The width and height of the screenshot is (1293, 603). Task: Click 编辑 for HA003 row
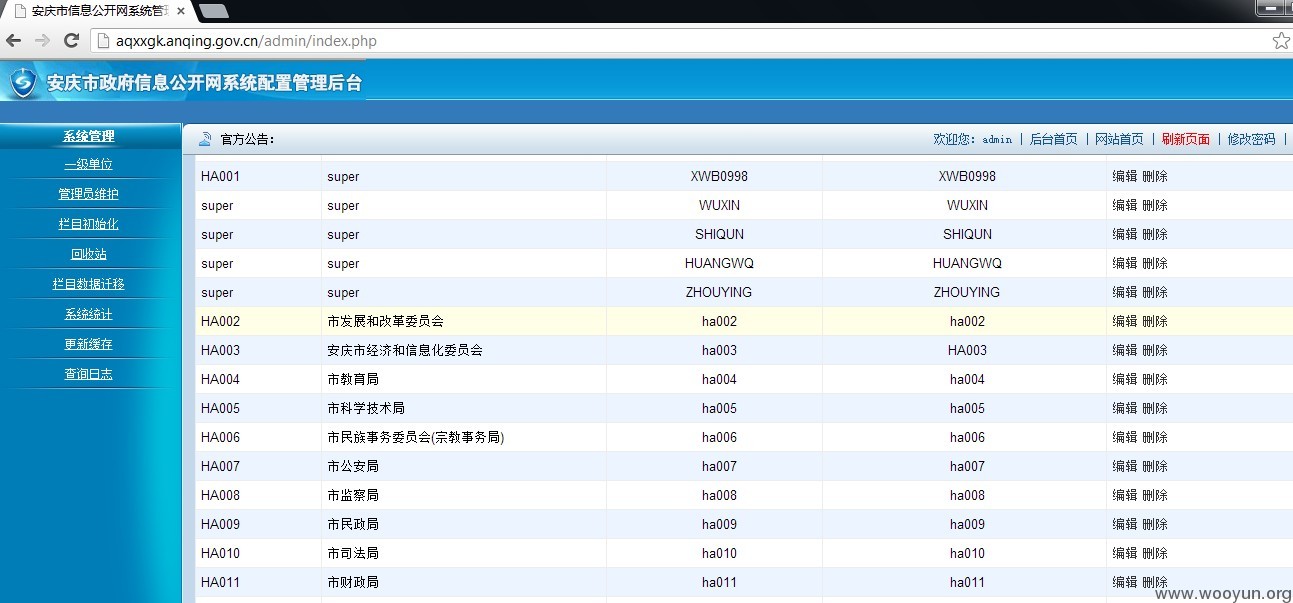click(1125, 350)
